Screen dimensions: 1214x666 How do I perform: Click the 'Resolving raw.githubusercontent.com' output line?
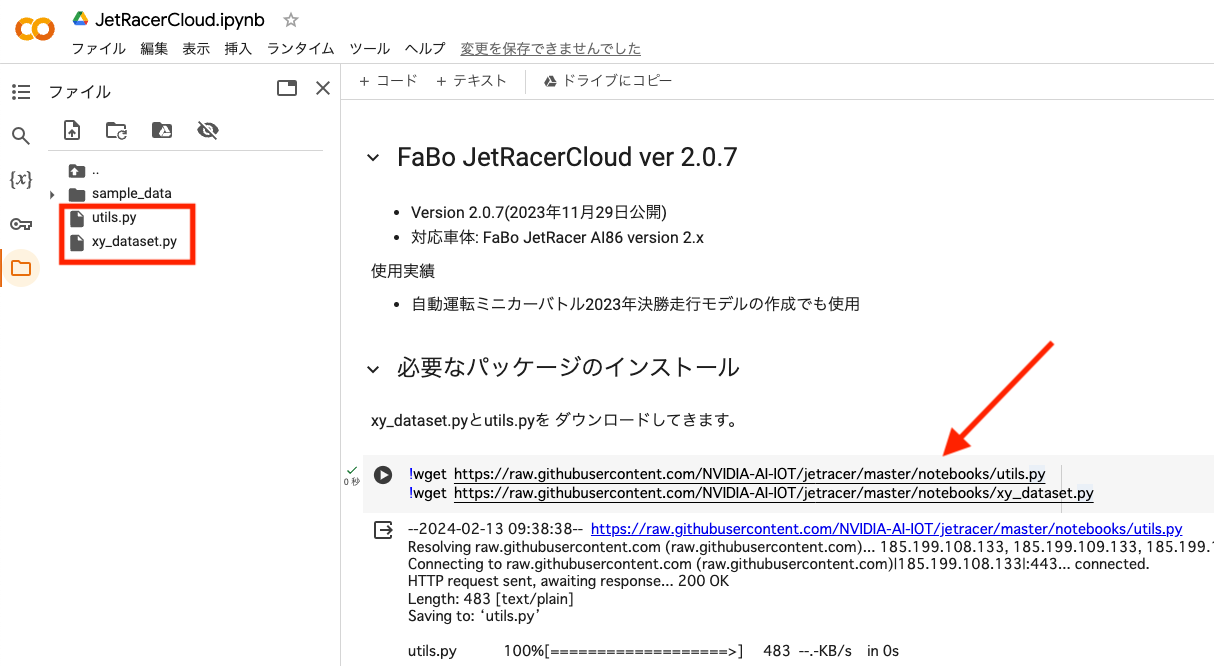click(x=810, y=547)
